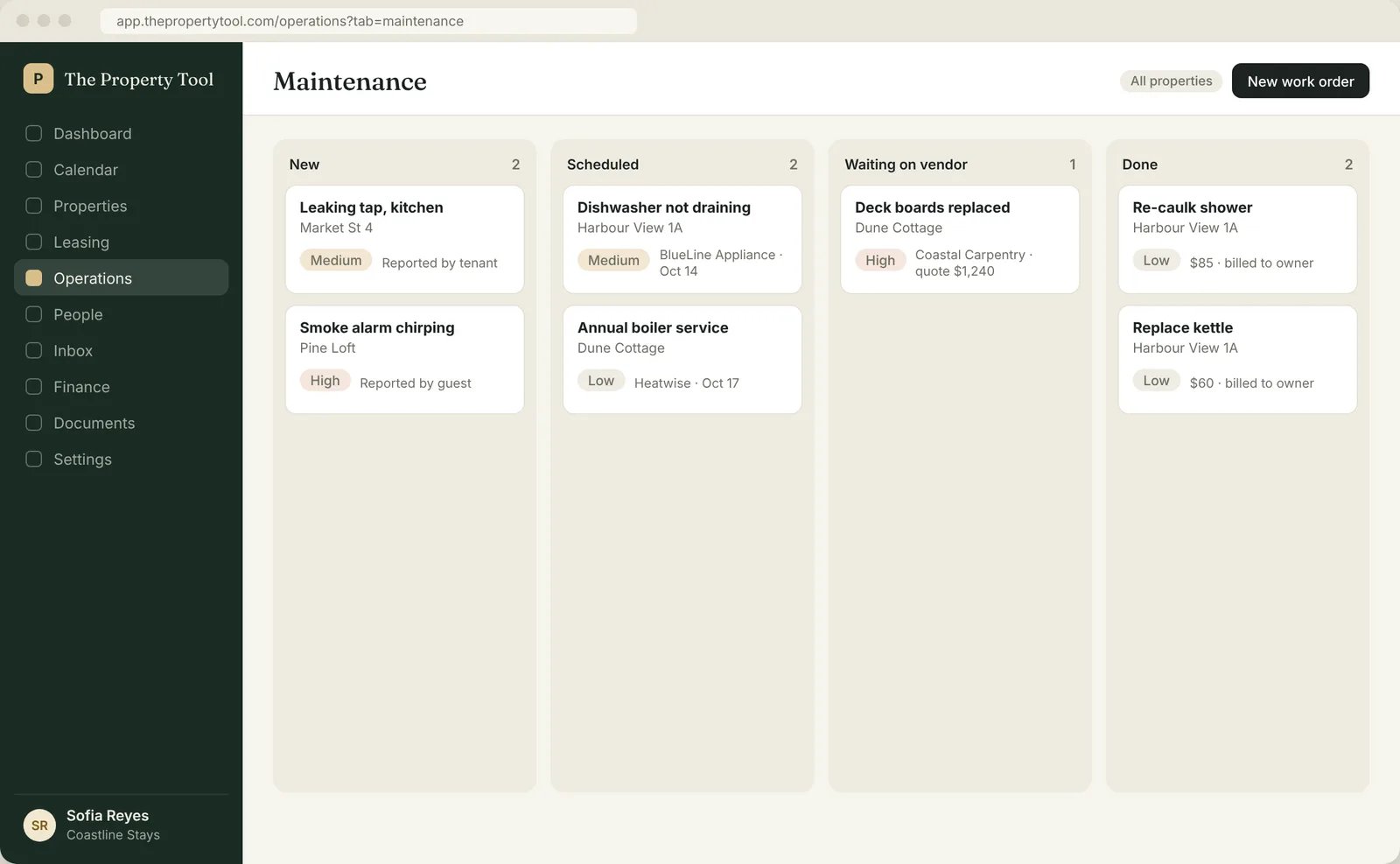Click 'Reported by tenant' text
The image size is (1400, 864).
coord(439,263)
